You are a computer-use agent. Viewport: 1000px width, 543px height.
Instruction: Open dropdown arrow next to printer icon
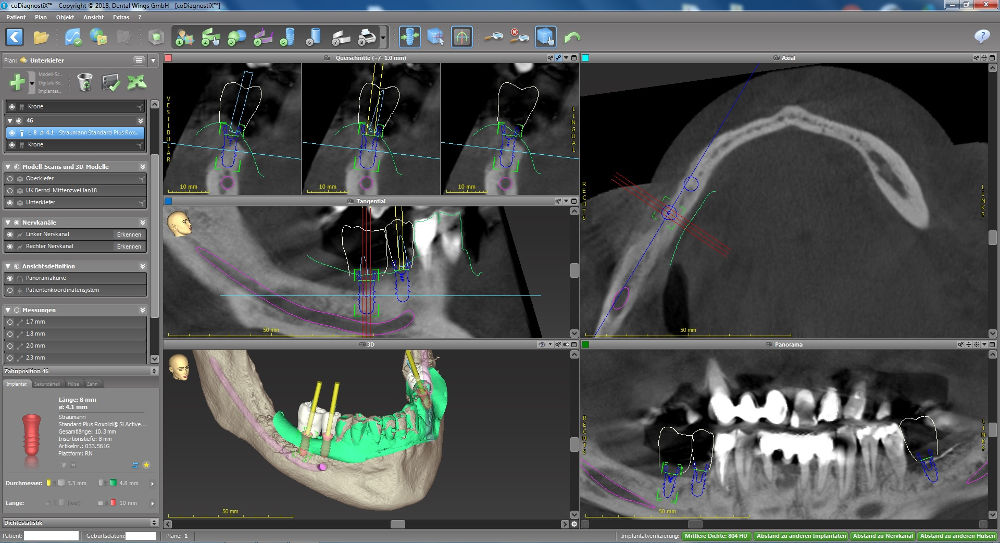[x=383, y=38]
